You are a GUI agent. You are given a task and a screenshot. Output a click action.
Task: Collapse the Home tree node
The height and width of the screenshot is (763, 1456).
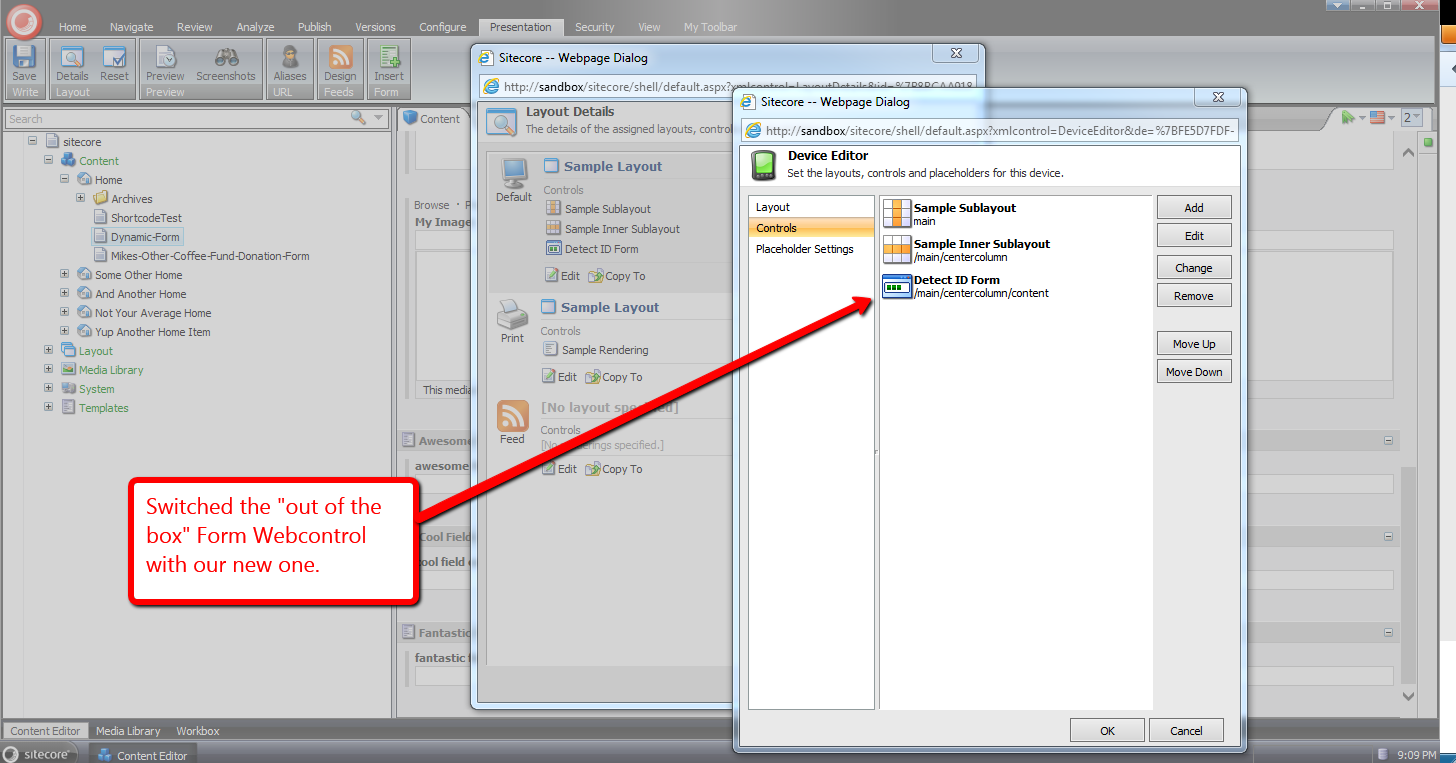click(65, 180)
